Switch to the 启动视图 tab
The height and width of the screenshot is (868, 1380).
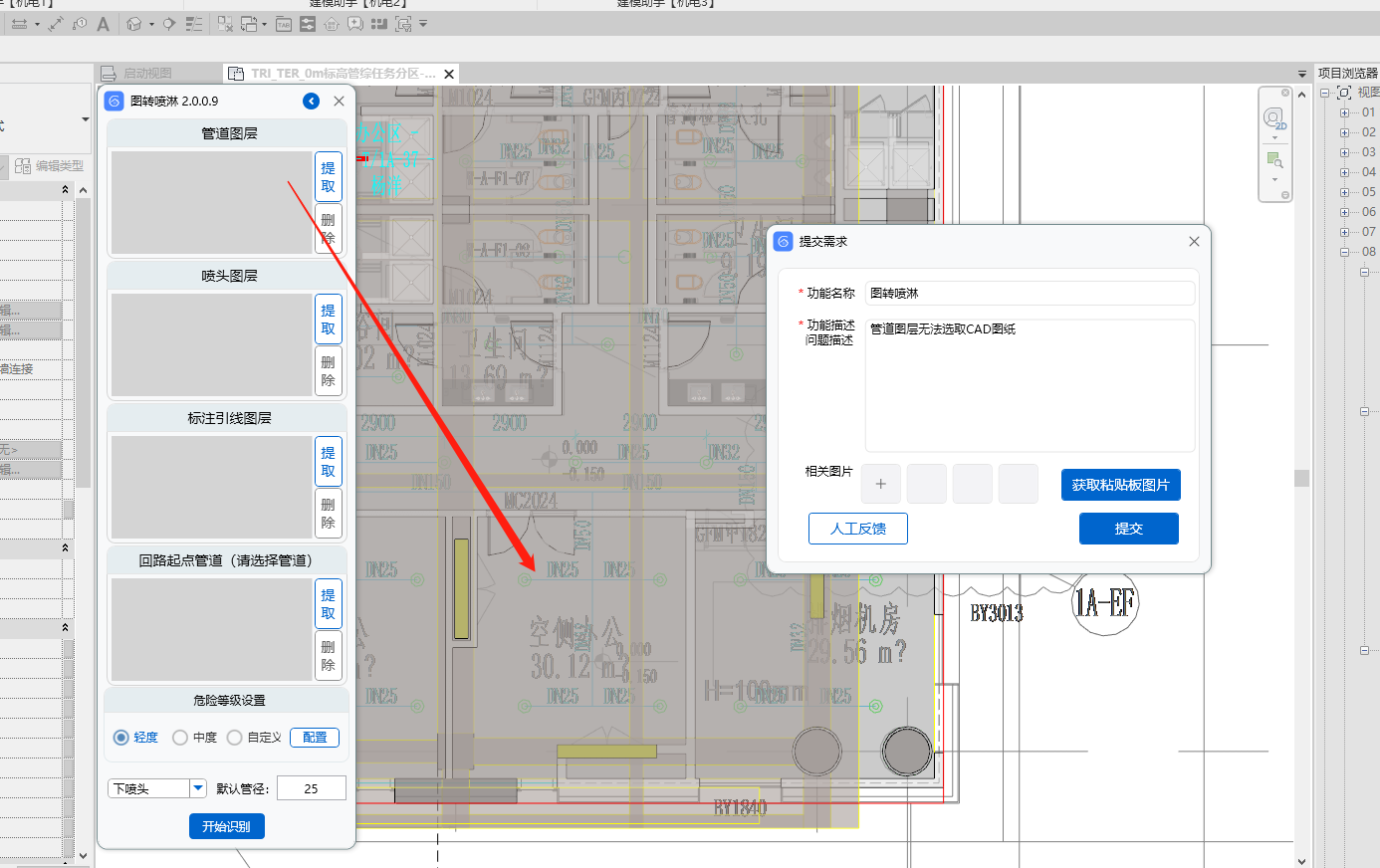(x=146, y=74)
